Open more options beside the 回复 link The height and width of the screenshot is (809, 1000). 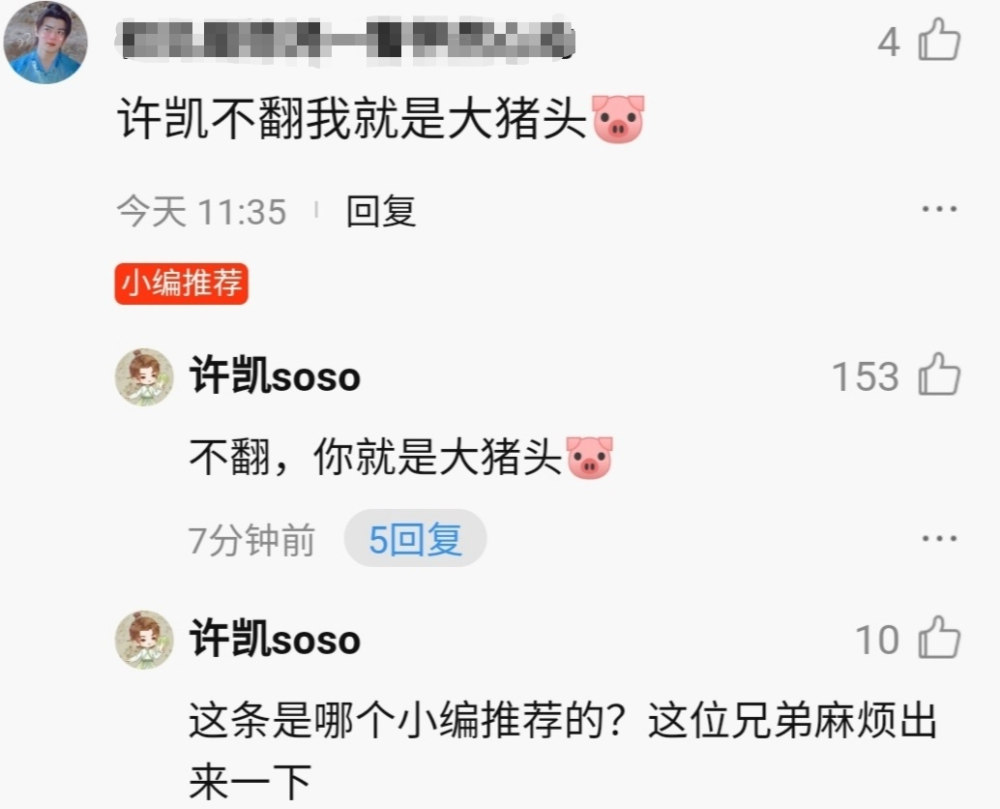939,209
